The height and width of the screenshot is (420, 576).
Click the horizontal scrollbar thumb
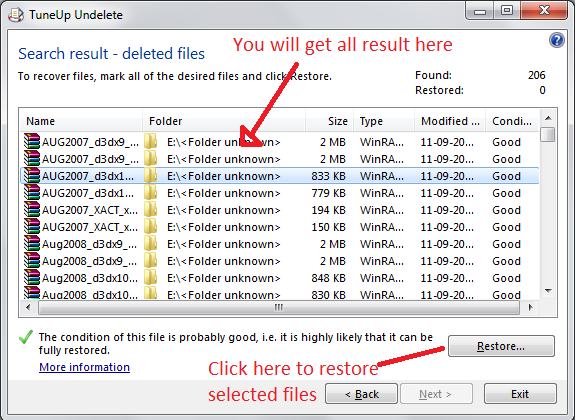(278, 307)
